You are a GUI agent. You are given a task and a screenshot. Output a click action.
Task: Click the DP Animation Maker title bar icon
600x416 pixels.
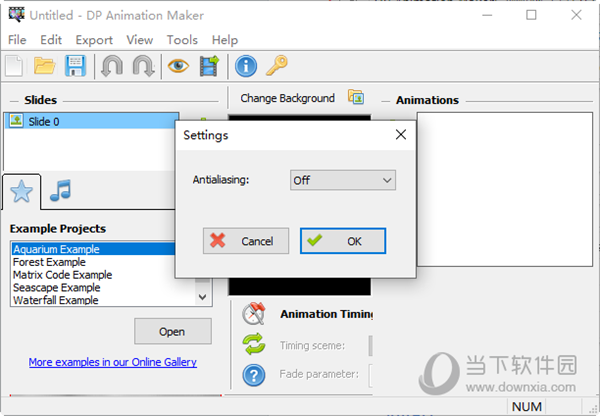16,15
